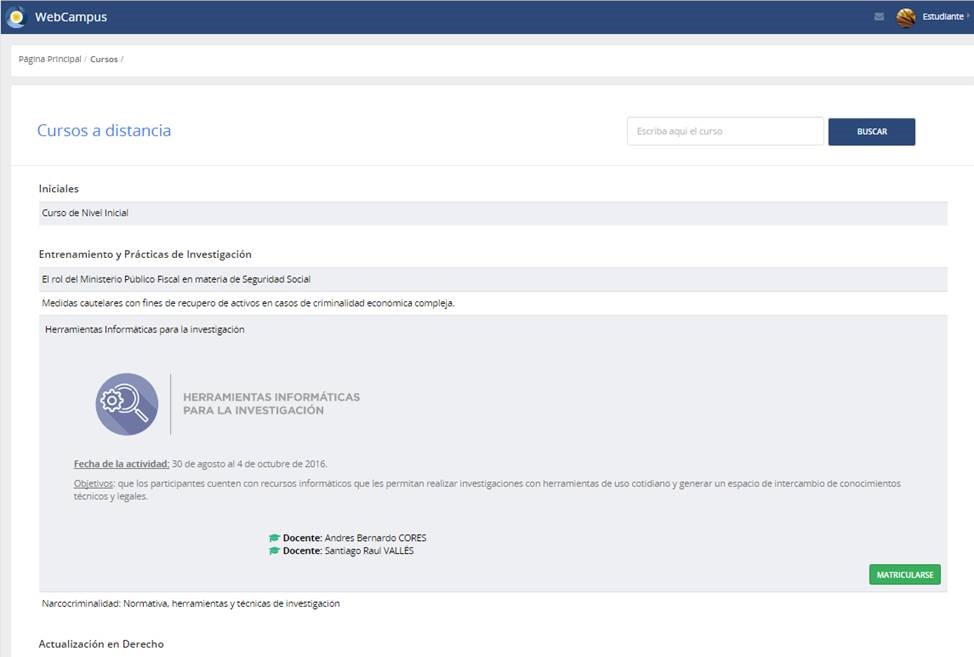The image size is (974, 657).
Task: Enroll using the green MATRICULARSE button
Action: 904,575
